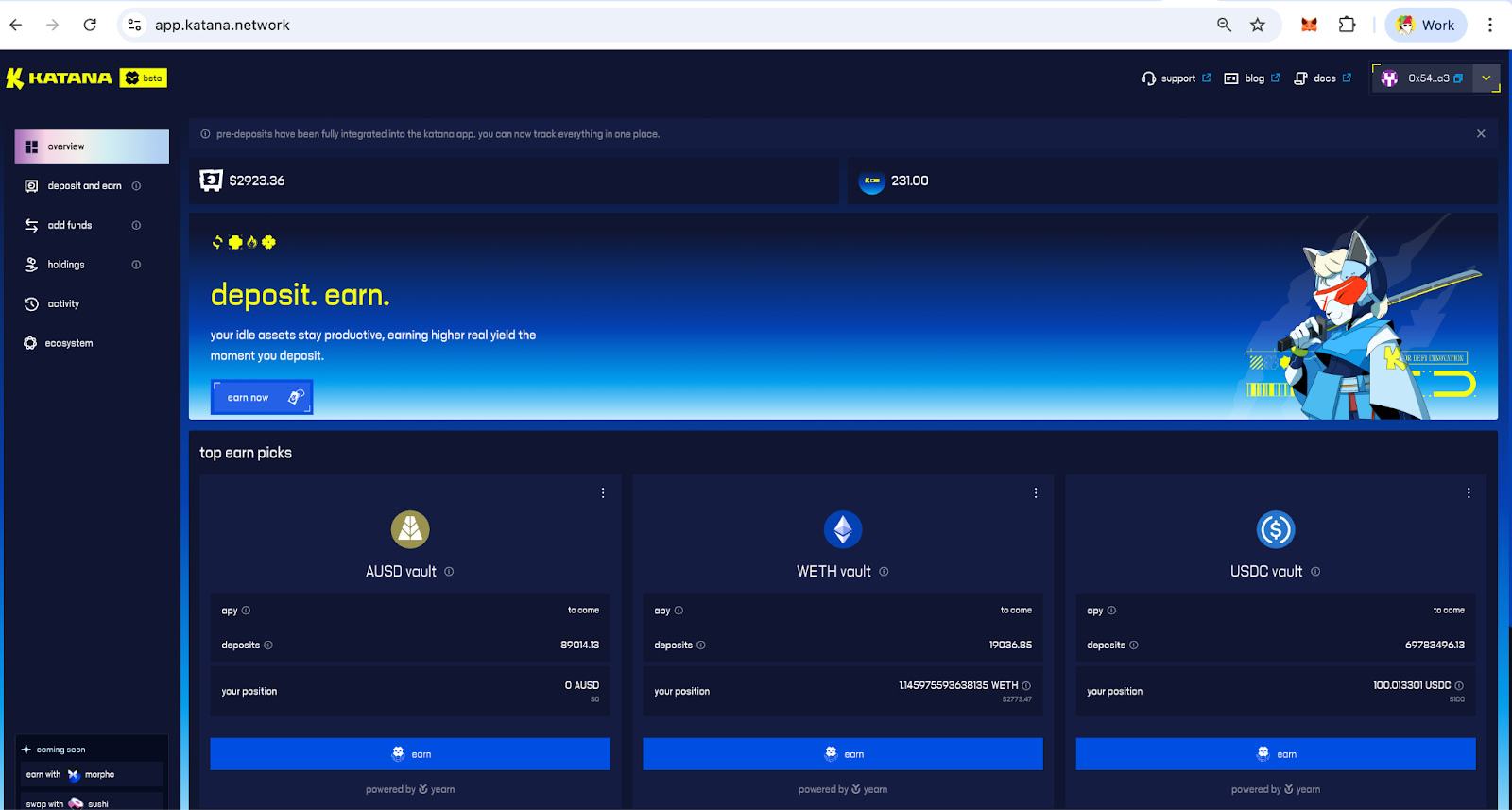The width and height of the screenshot is (1512, 810).
Task: Open WETH vault options menu
Action: point(1036,493)
